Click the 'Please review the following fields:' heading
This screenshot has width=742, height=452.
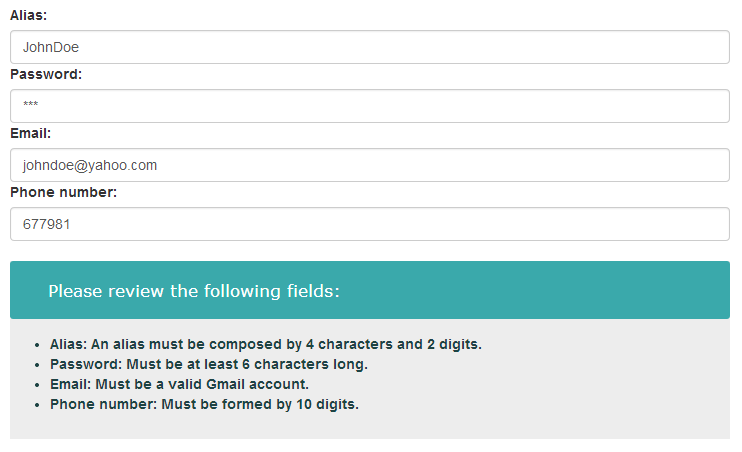[x=194, y=291]
